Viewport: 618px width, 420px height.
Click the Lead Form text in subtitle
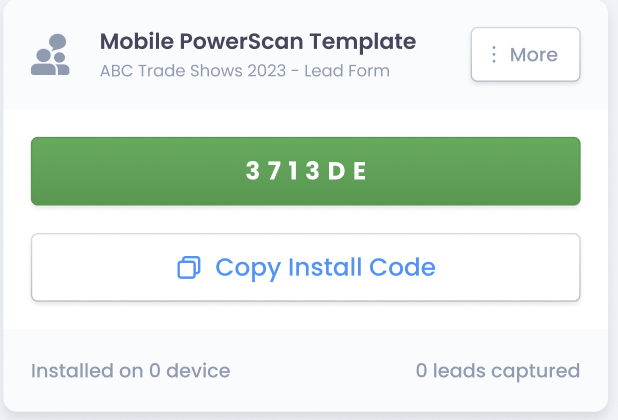click(347, 71)
